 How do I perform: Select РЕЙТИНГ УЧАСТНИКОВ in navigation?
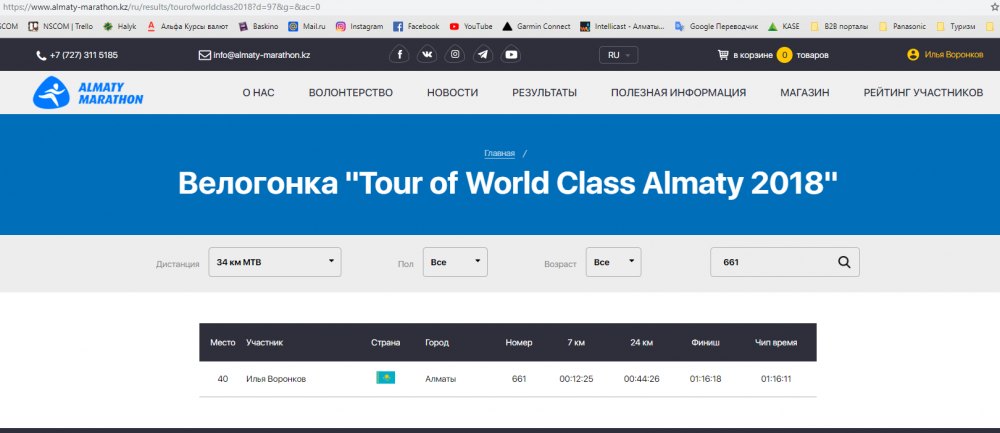click(x=923, y=93)
